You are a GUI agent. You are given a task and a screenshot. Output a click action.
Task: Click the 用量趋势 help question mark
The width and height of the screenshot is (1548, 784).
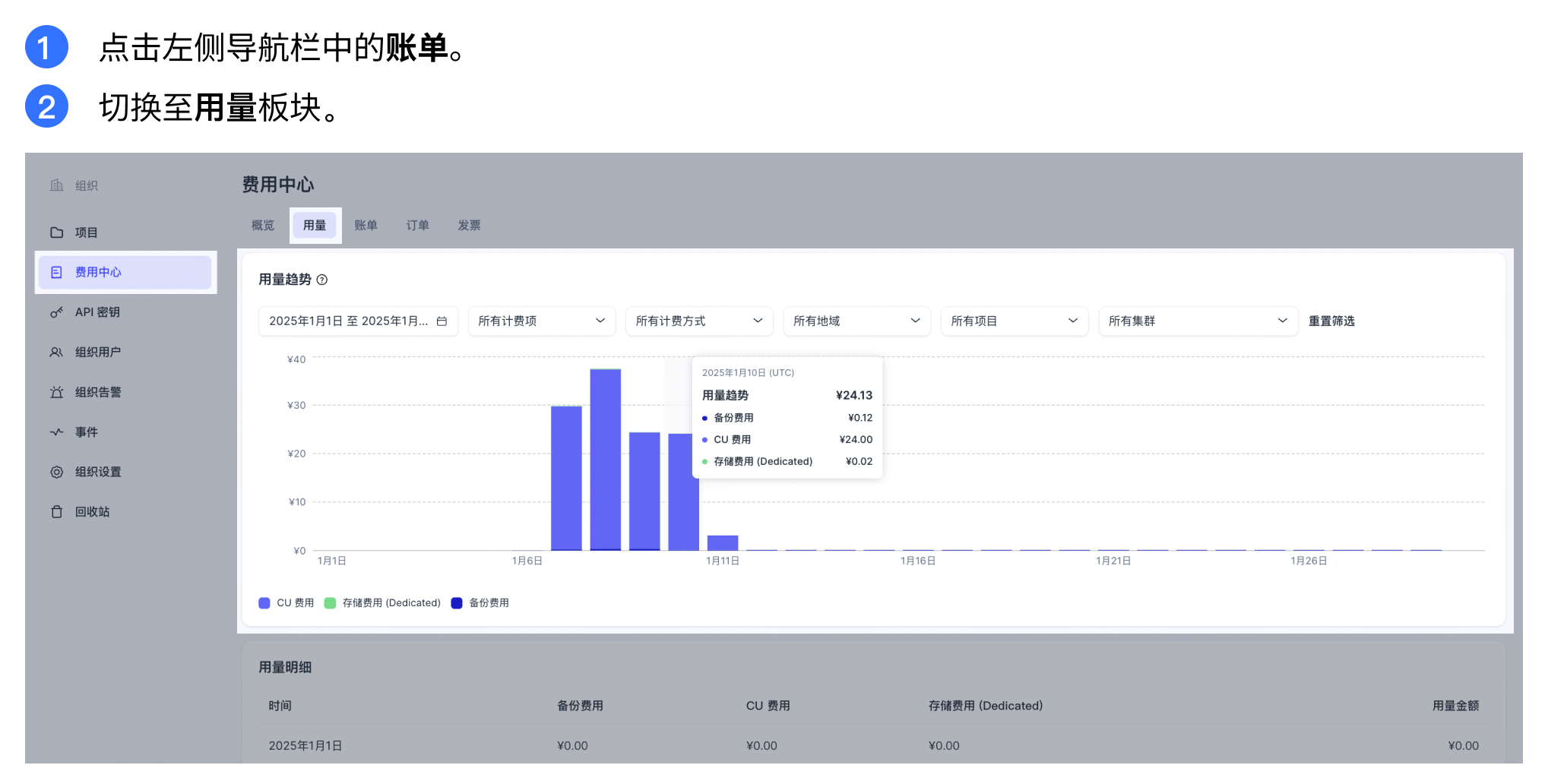click(x=322, y=280)
